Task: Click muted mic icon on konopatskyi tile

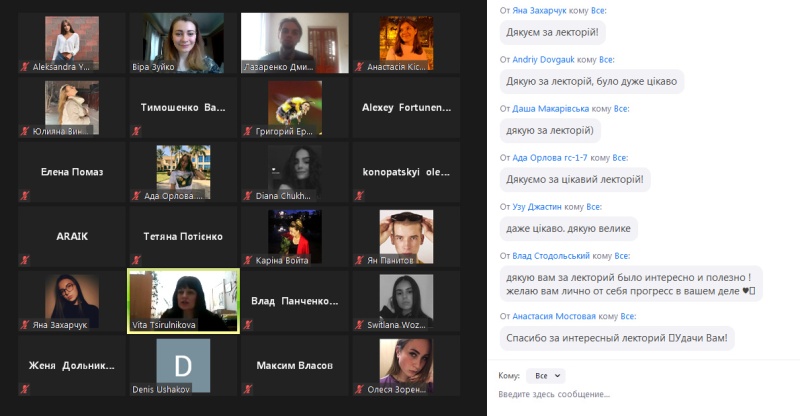Action: (x=359, y=195)
